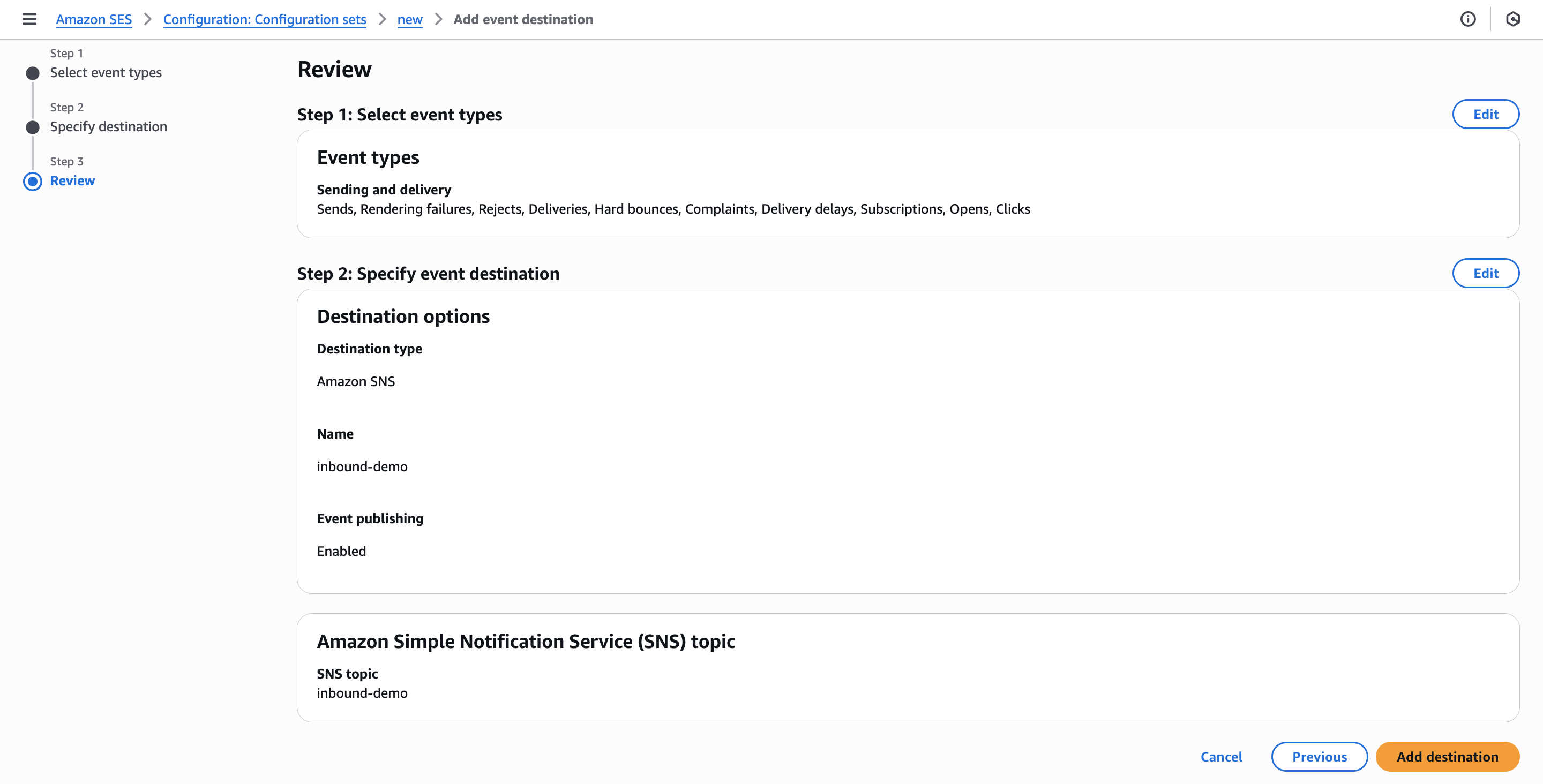This screenshot has height=784, width=1543.
Task: Open the 'new' configuration set breadcrumb
Action: (x=410, y=19)
